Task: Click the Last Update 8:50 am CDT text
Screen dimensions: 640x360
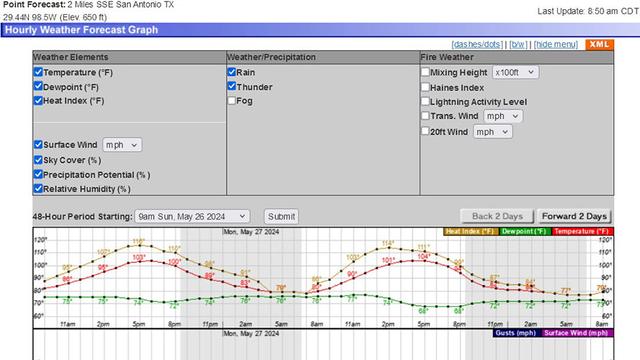Action: (588, 11)
